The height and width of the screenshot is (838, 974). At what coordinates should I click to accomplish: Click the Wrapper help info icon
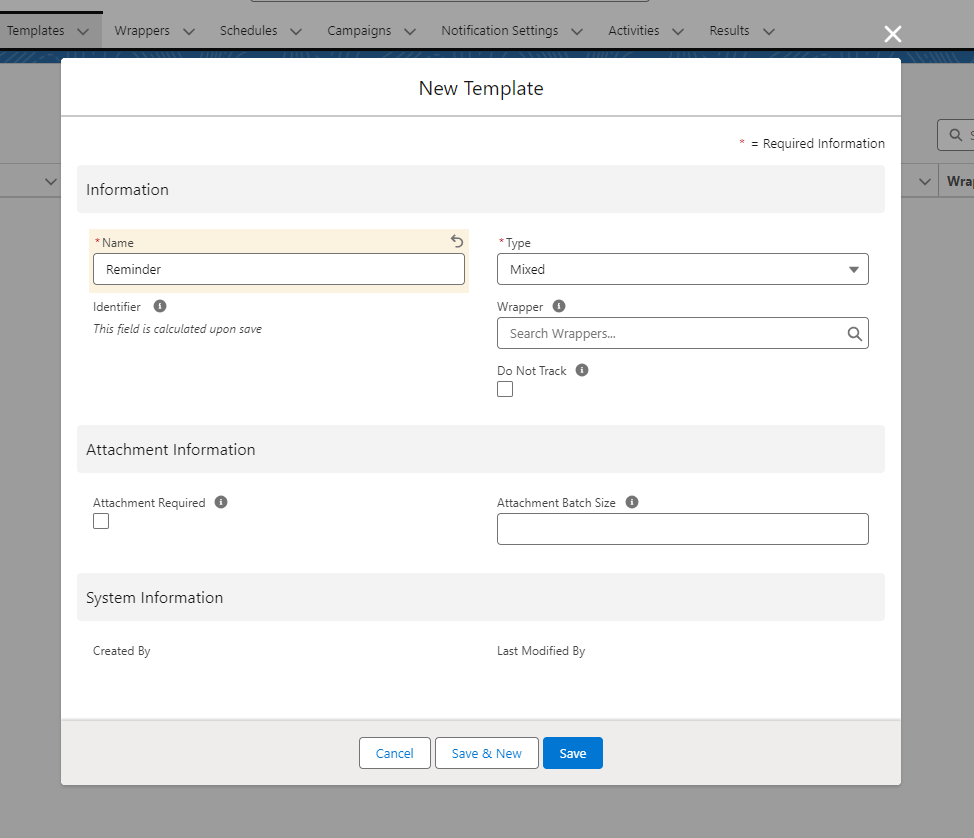coord(559,307)
